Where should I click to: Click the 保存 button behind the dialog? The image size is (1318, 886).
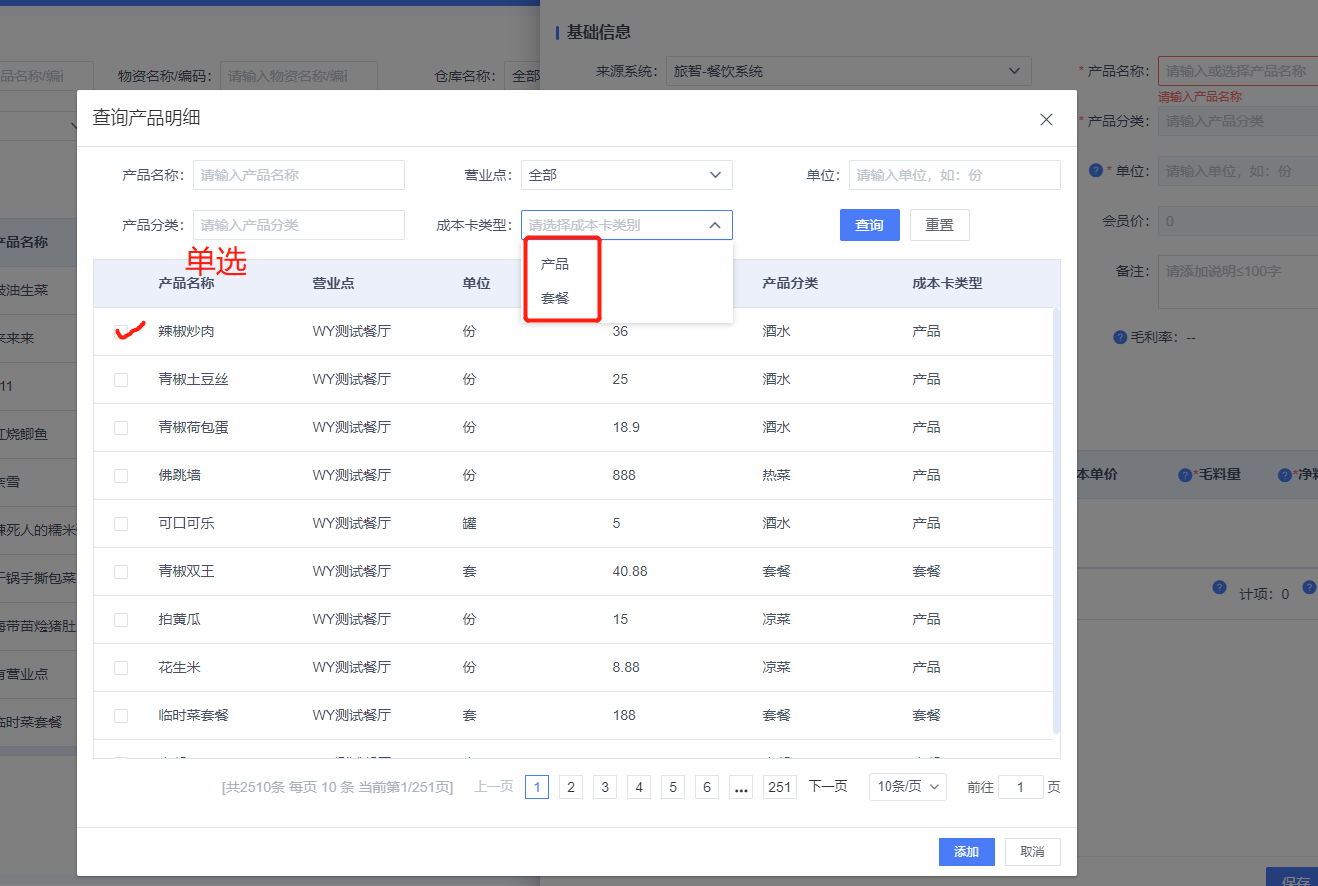coord(1294,877)
